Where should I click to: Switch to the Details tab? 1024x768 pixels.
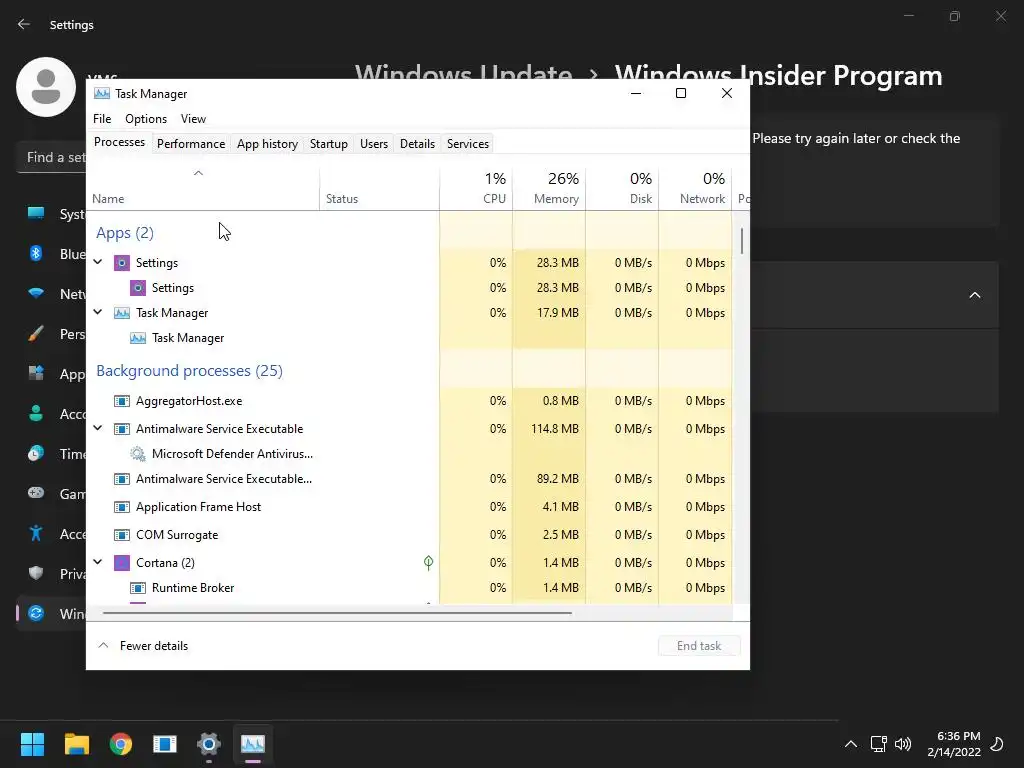pyautogui.click(x=417, y=144)
